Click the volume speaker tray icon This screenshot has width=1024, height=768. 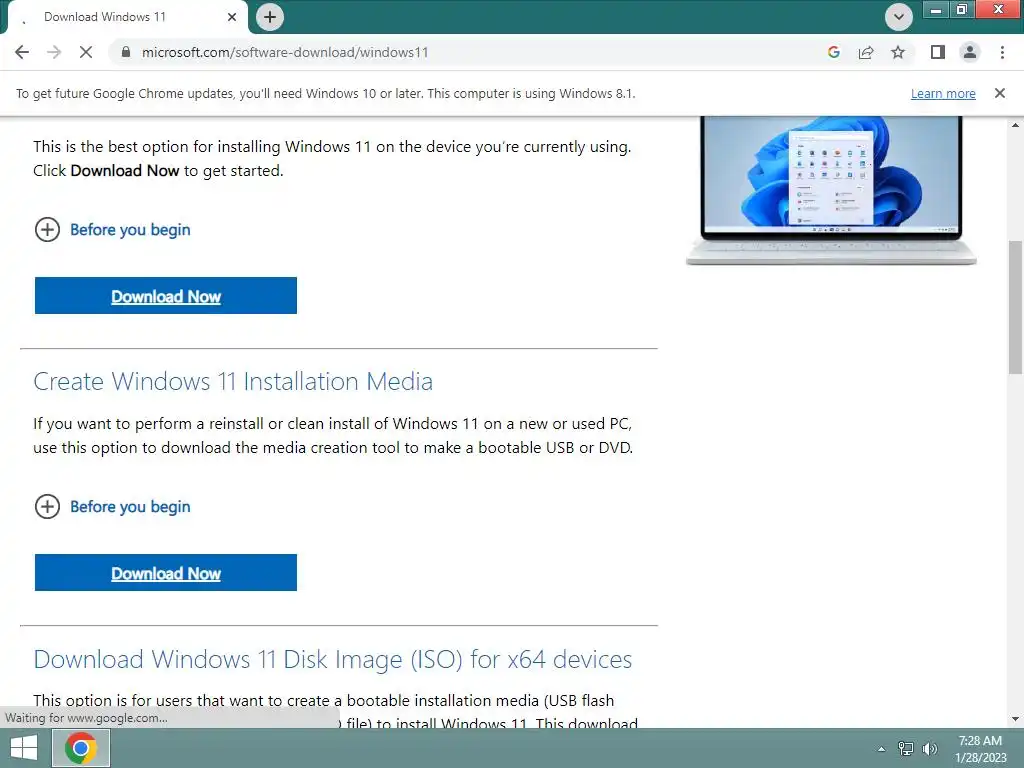click(930, 748)
